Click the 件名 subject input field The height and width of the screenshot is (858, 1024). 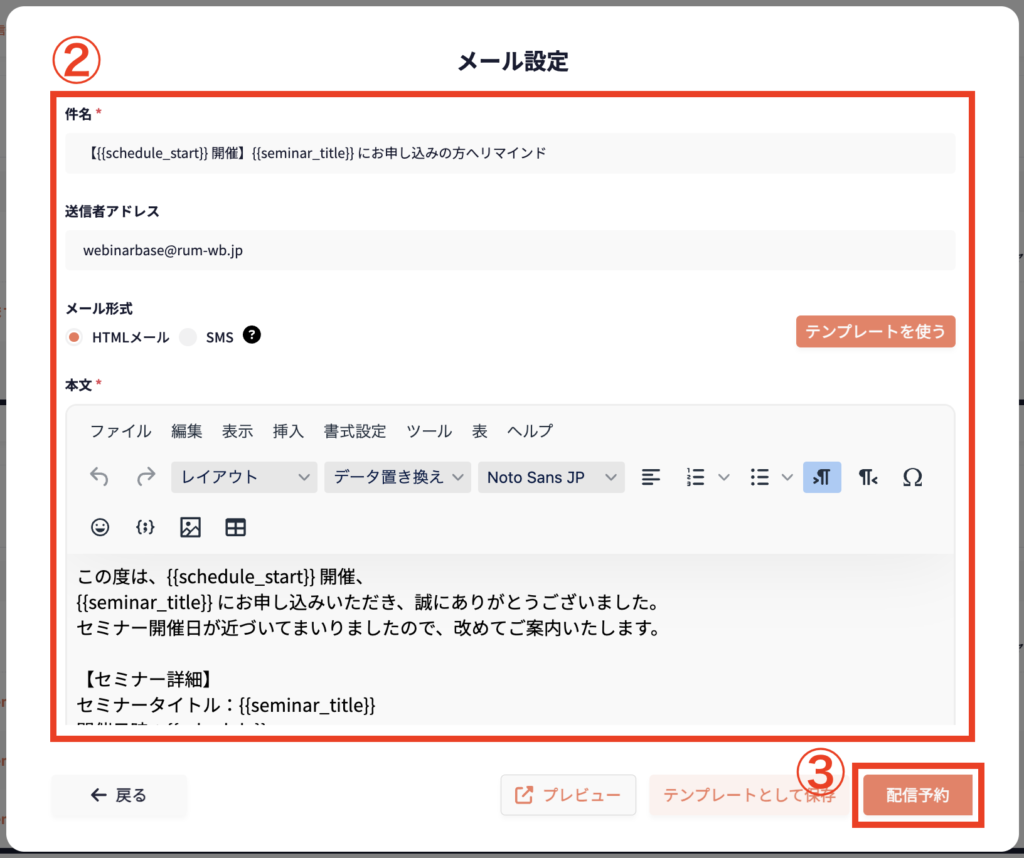click(x=510, y=153)
